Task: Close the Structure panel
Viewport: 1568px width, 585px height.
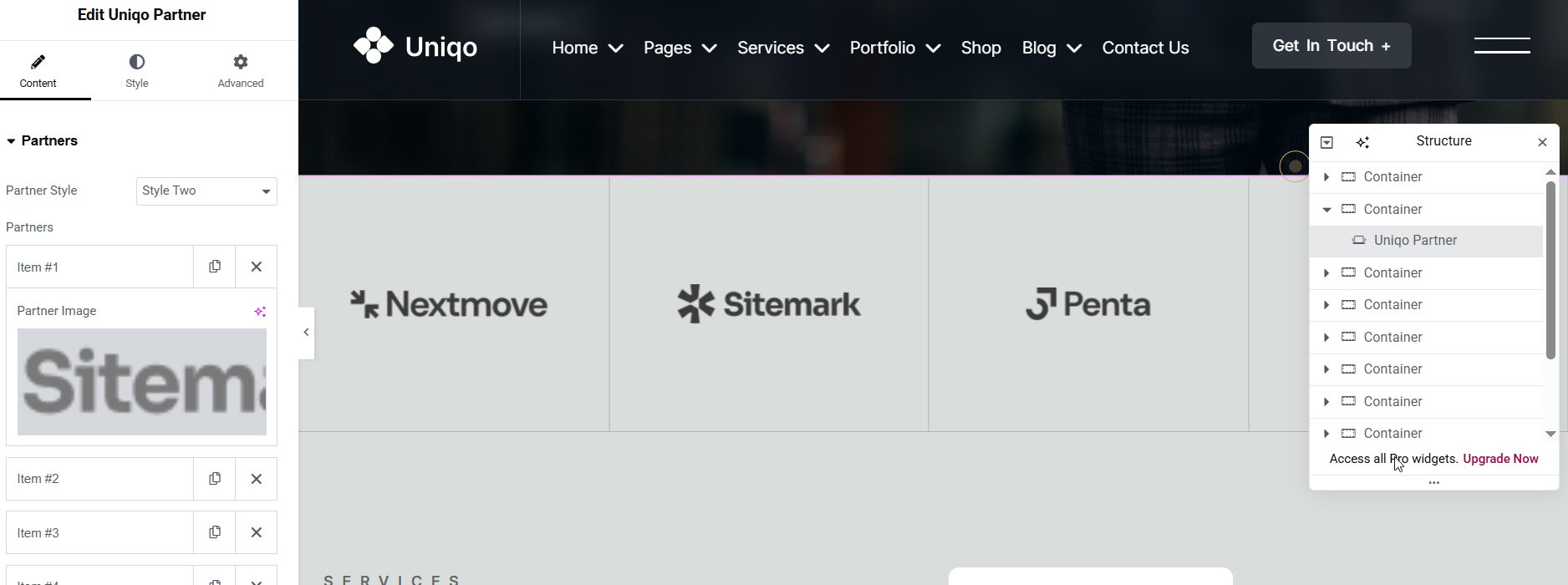Action: (x=1542, y=142)
